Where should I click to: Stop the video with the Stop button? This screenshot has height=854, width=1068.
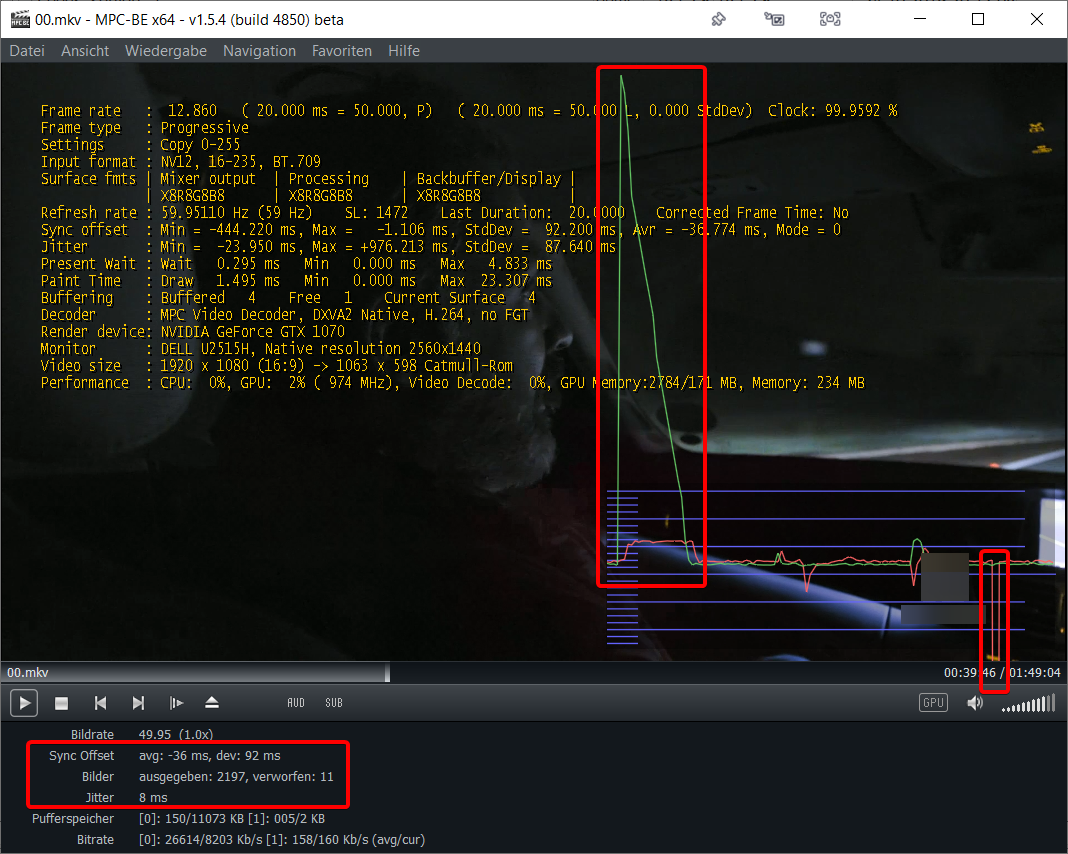pos(61,703)
